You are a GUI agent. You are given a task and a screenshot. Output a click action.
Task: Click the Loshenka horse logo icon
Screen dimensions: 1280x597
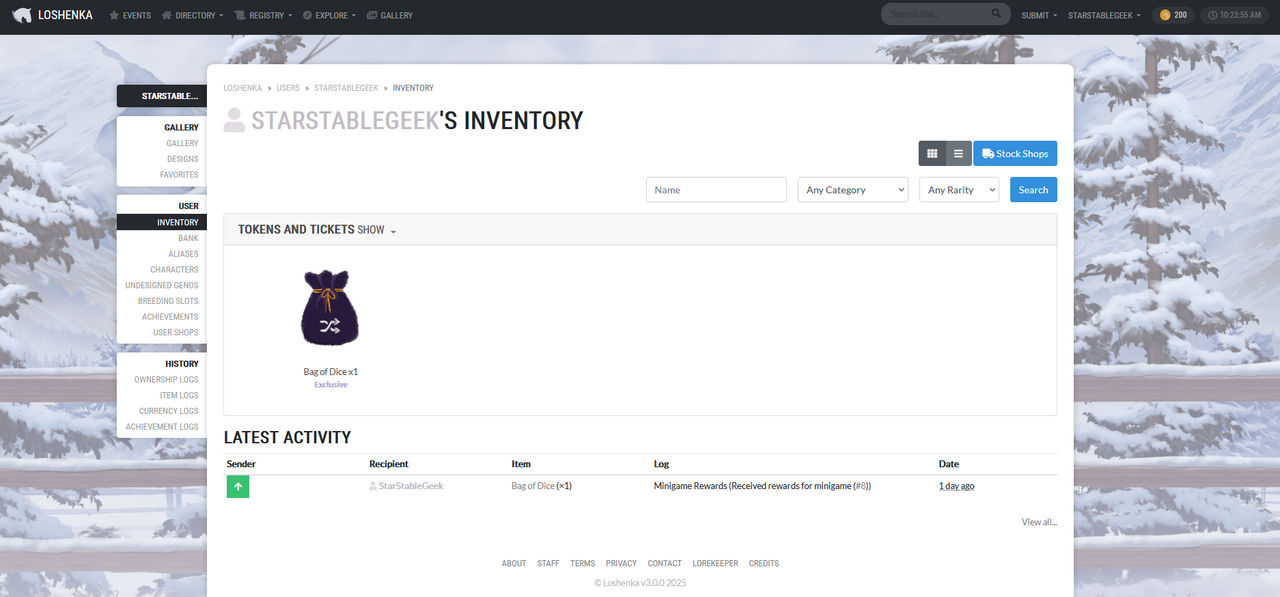(x=22, y=15)
